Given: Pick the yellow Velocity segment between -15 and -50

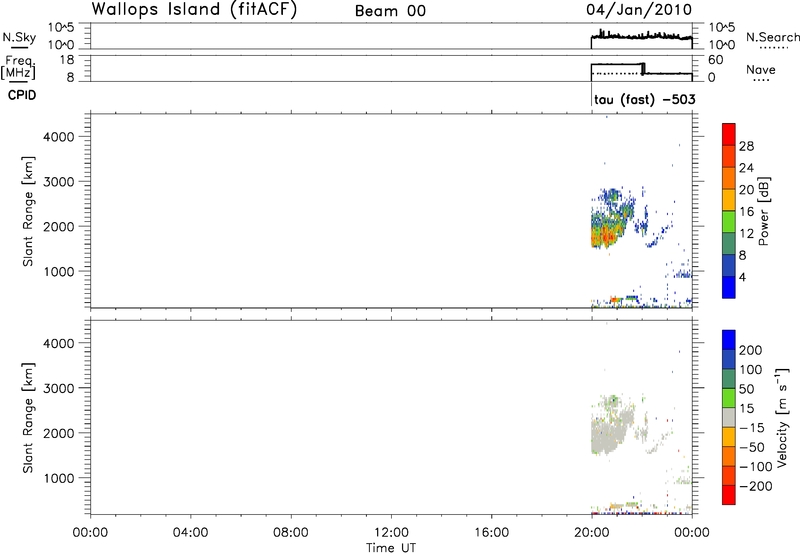Looking at the screenshot, I should (x=729, y=437).
